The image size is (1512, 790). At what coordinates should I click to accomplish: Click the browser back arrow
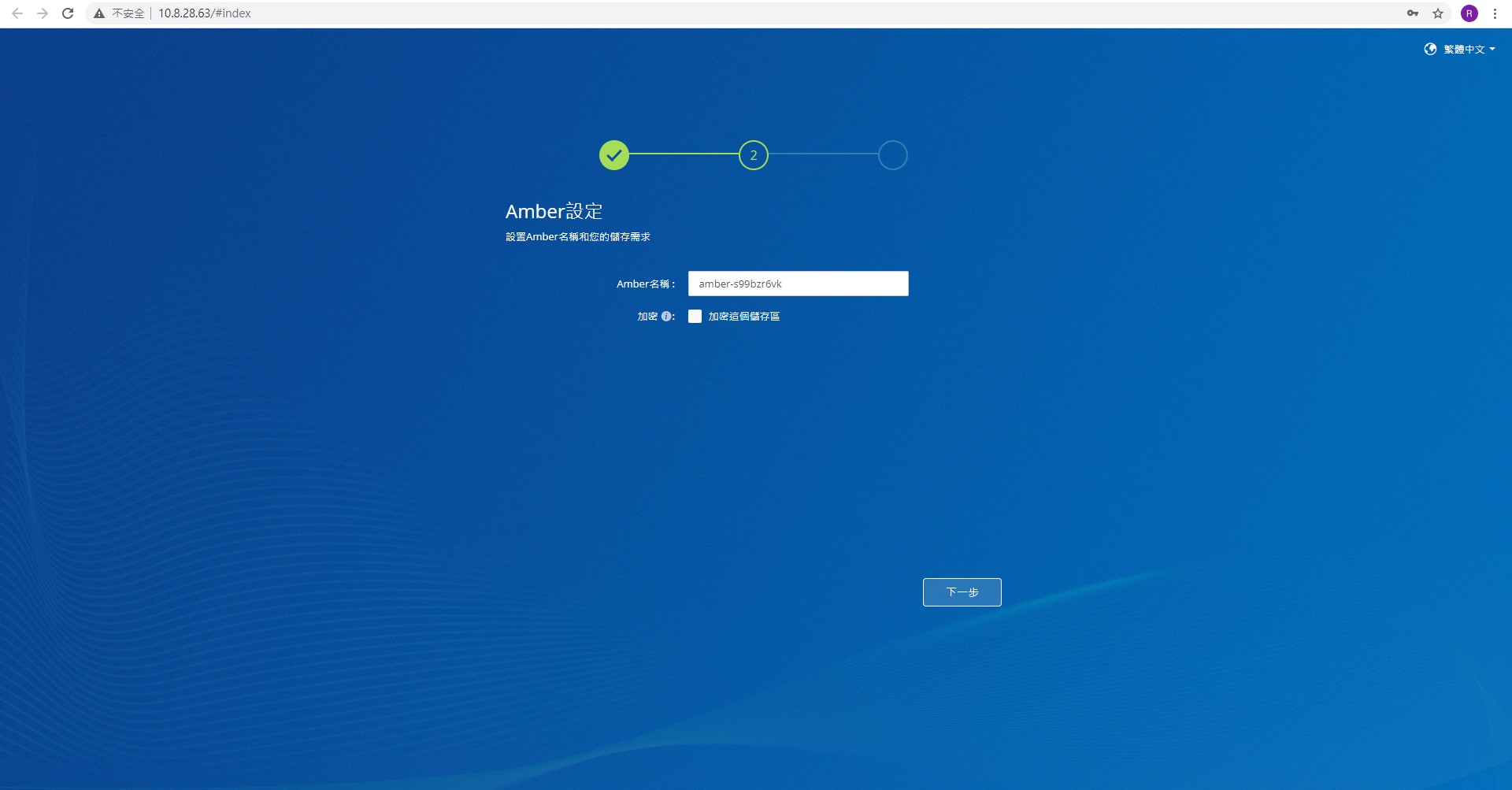pyautogui.click(x=17, y=13)
